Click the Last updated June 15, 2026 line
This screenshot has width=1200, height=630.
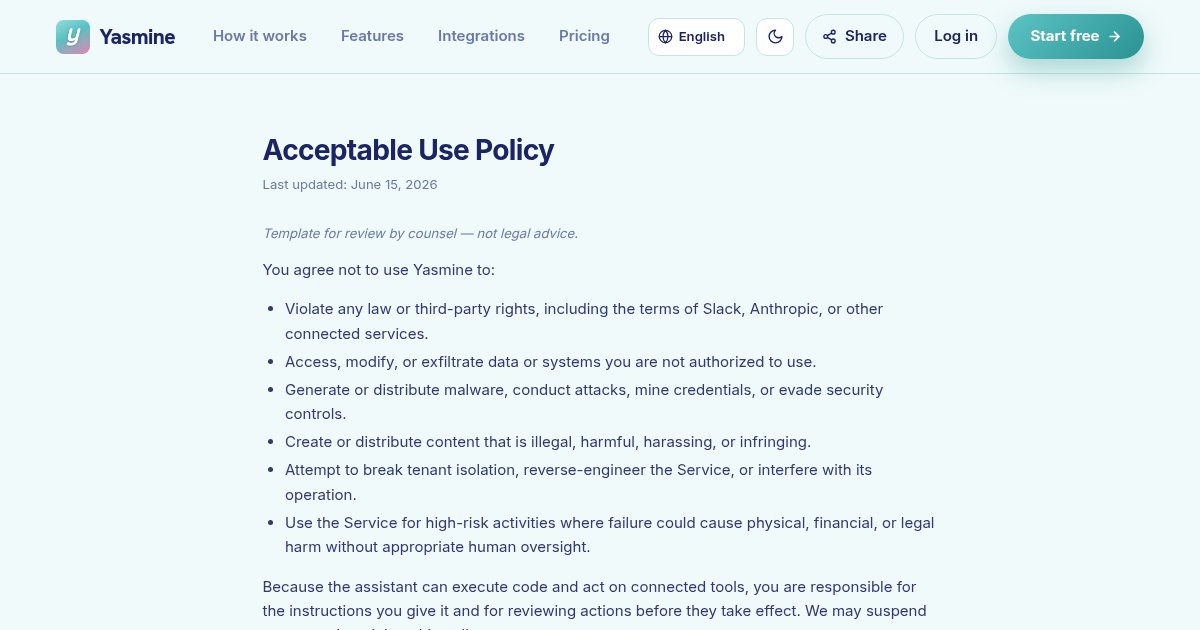pyautogui.click(x=350, y=185)
